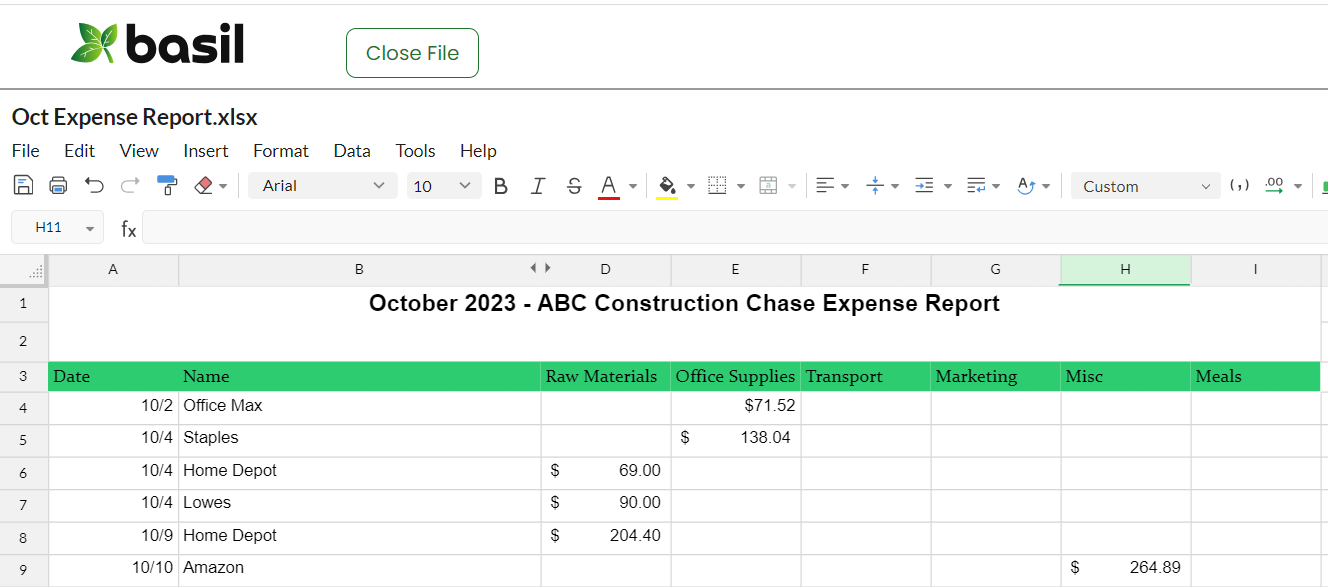Click the Close File button
Image resolution: width=1328 pixels, height=587 pixels.
tap(412, 53)
